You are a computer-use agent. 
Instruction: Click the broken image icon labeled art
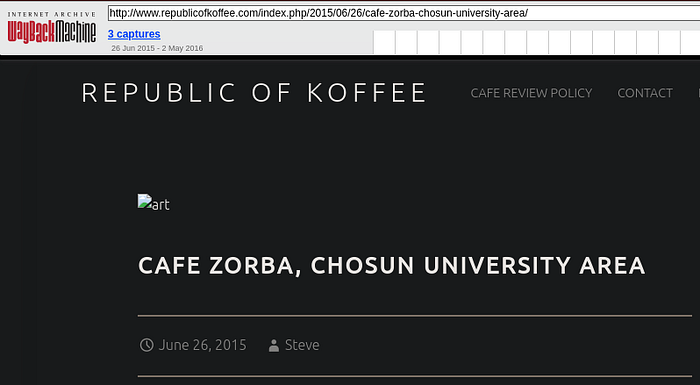pyautogui.click(x=144, y=201)
